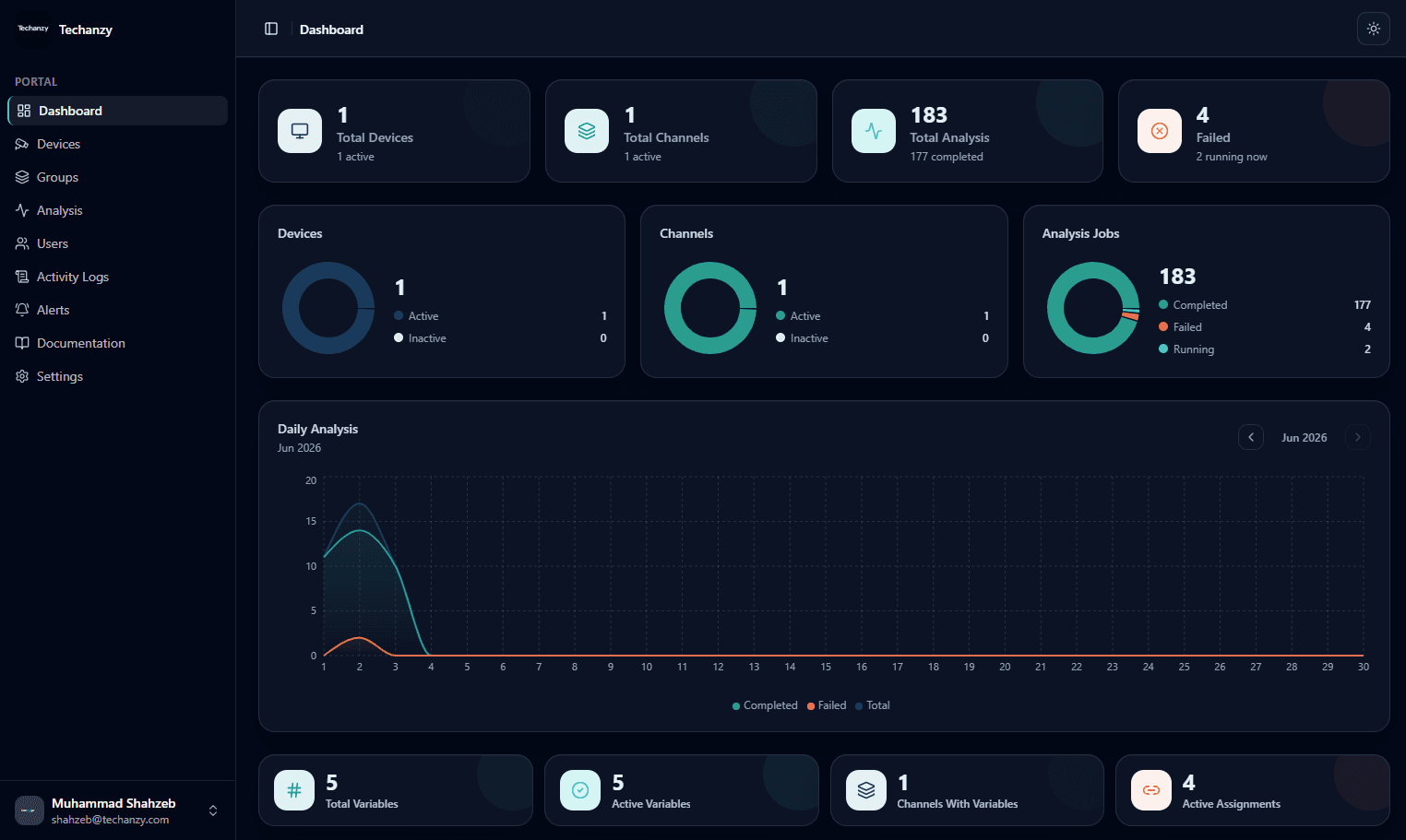This screenshot has height=840, width=1406.
Task: Click the Techanzy brand name in the sidebar
Action: [x=86, y=30]
